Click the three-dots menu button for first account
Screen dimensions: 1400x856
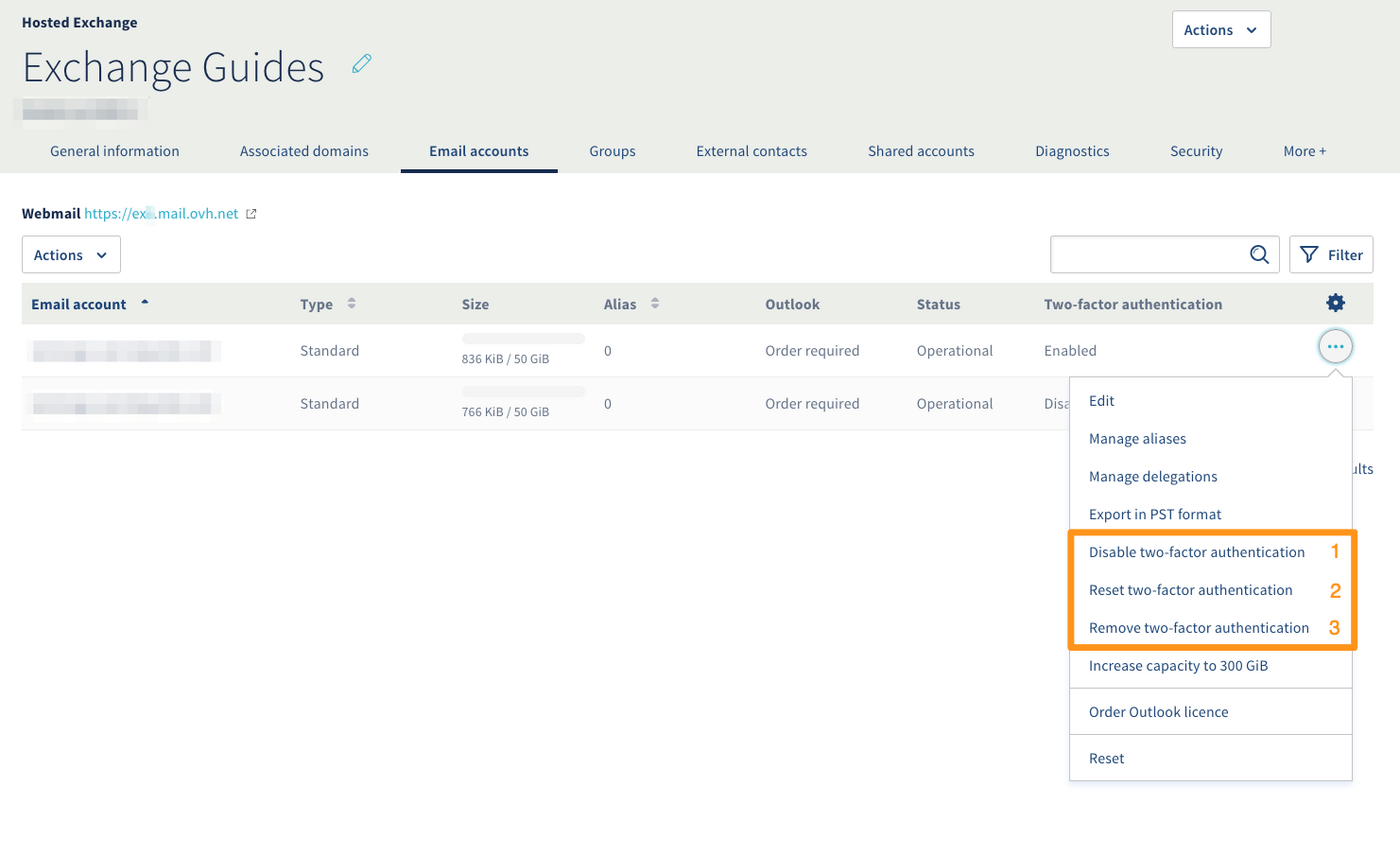[1335, 347]
